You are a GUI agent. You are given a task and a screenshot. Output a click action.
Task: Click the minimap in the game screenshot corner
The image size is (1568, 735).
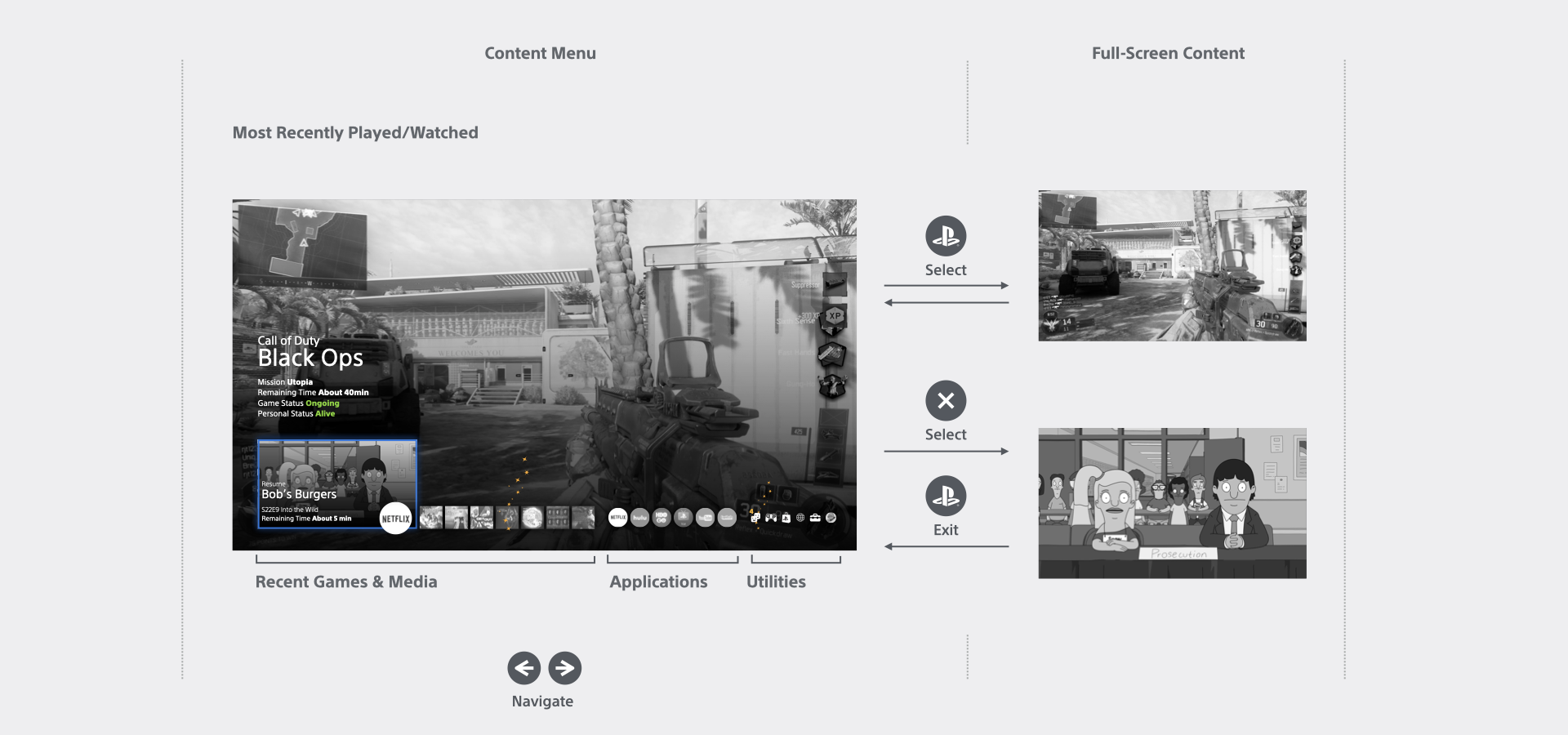click(x=301, y=248)
